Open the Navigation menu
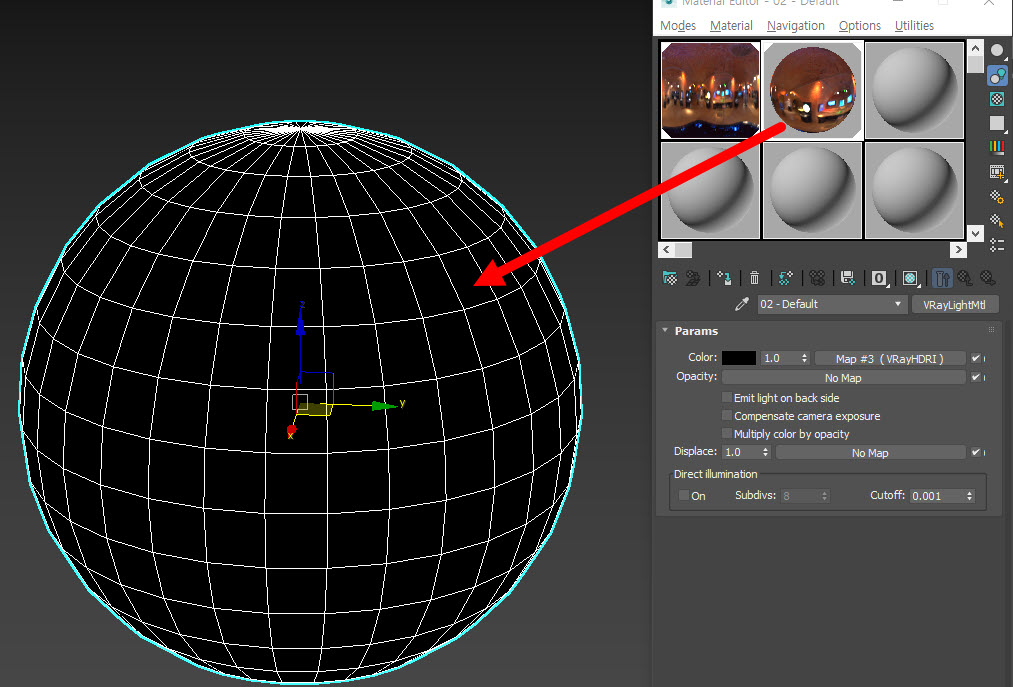The height and width of the screenshot is (687, 1013). tap(795, 26)
